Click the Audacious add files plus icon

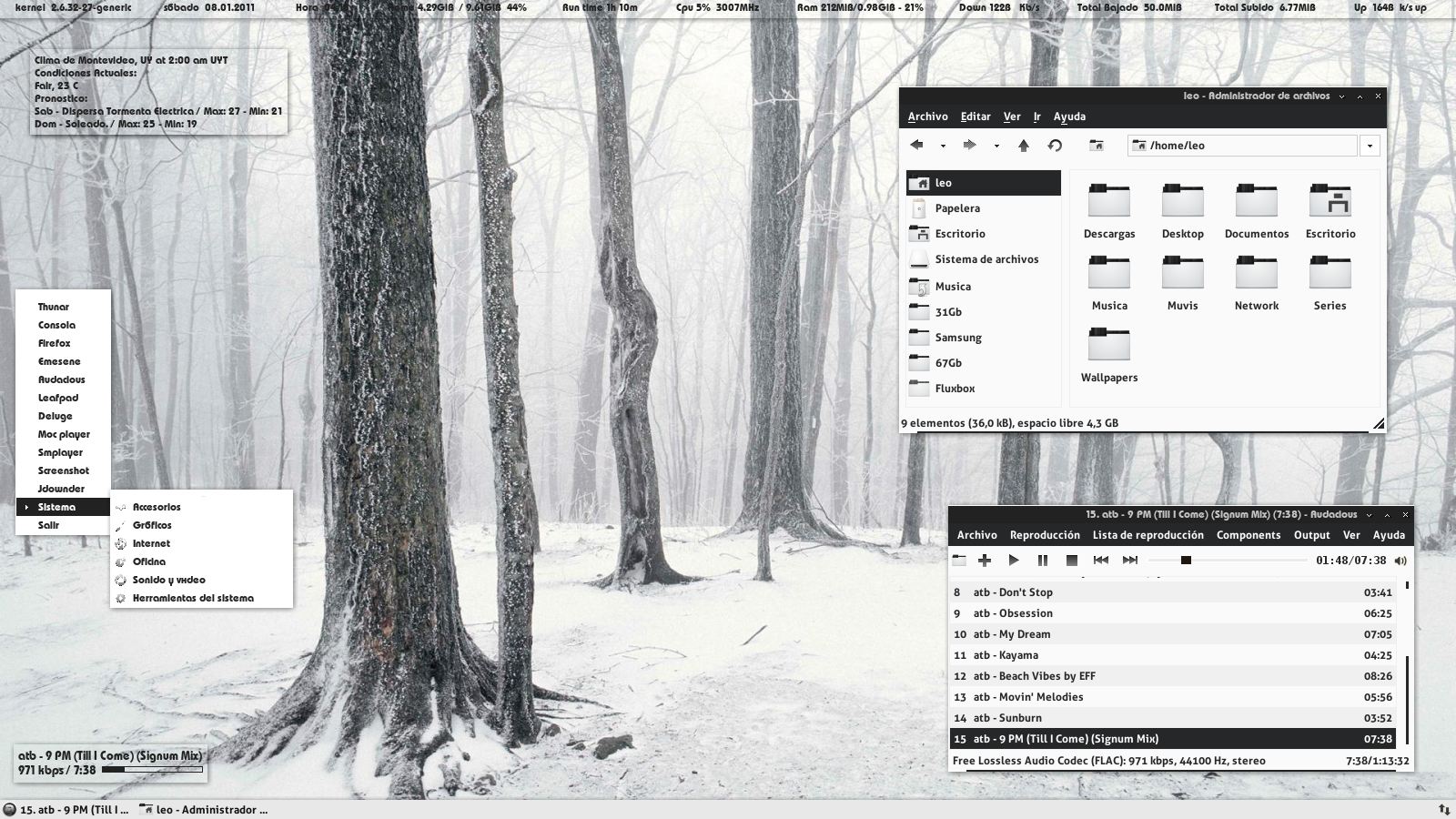pos(985,561)
